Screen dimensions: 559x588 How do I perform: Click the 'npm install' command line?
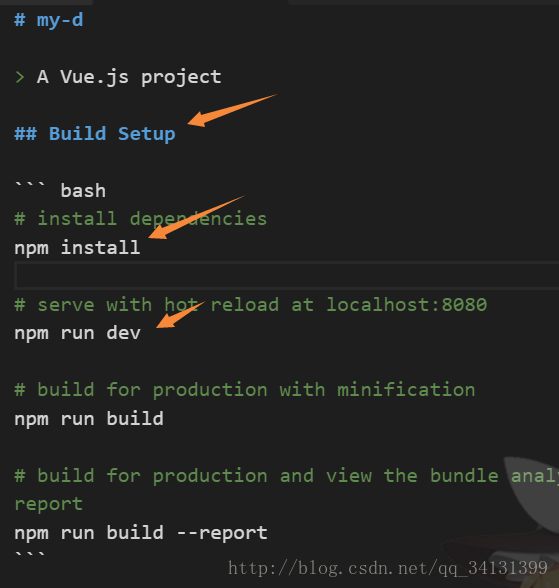click(77, 248)
